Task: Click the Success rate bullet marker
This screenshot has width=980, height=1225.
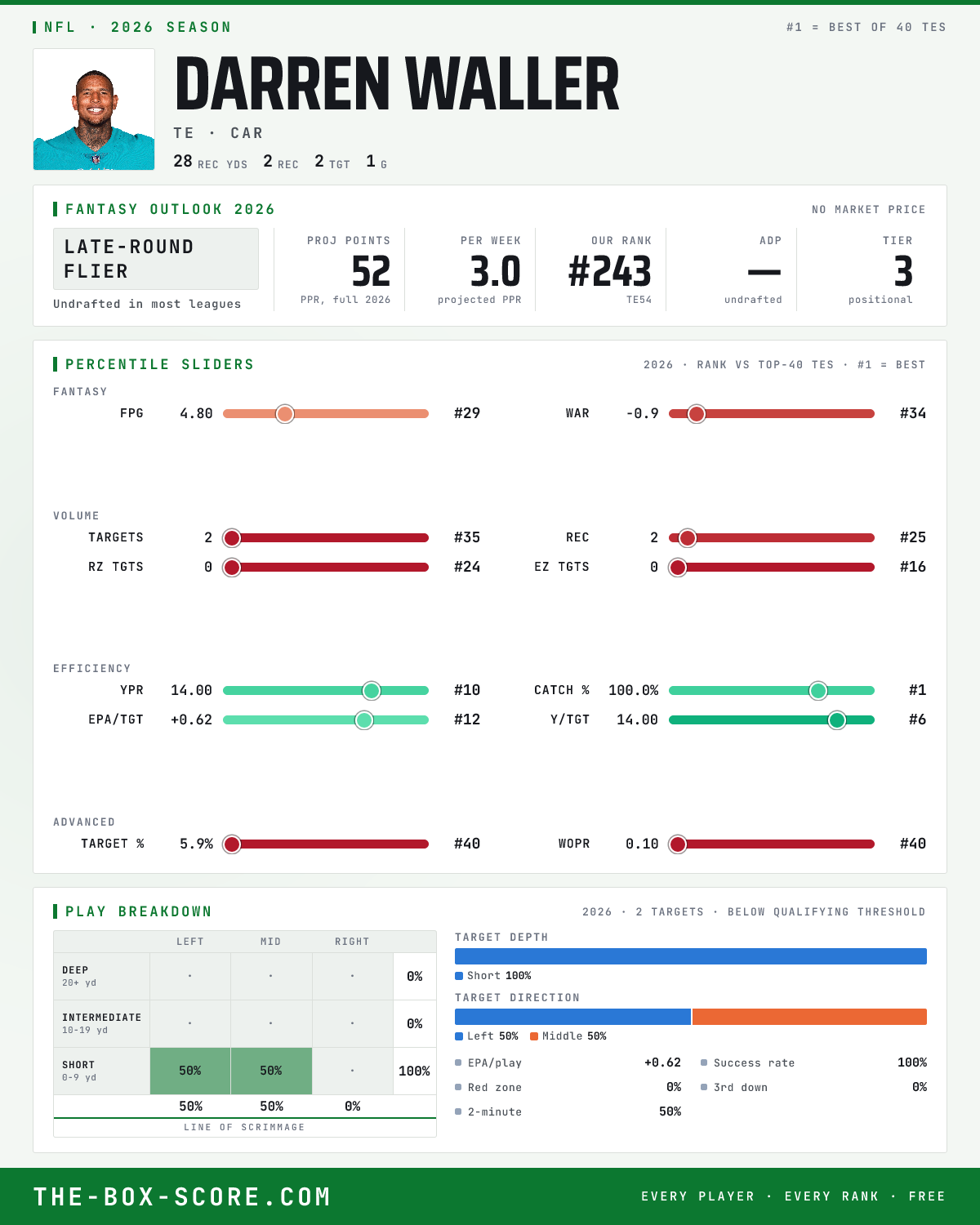Action: [x=704, y=1062]
